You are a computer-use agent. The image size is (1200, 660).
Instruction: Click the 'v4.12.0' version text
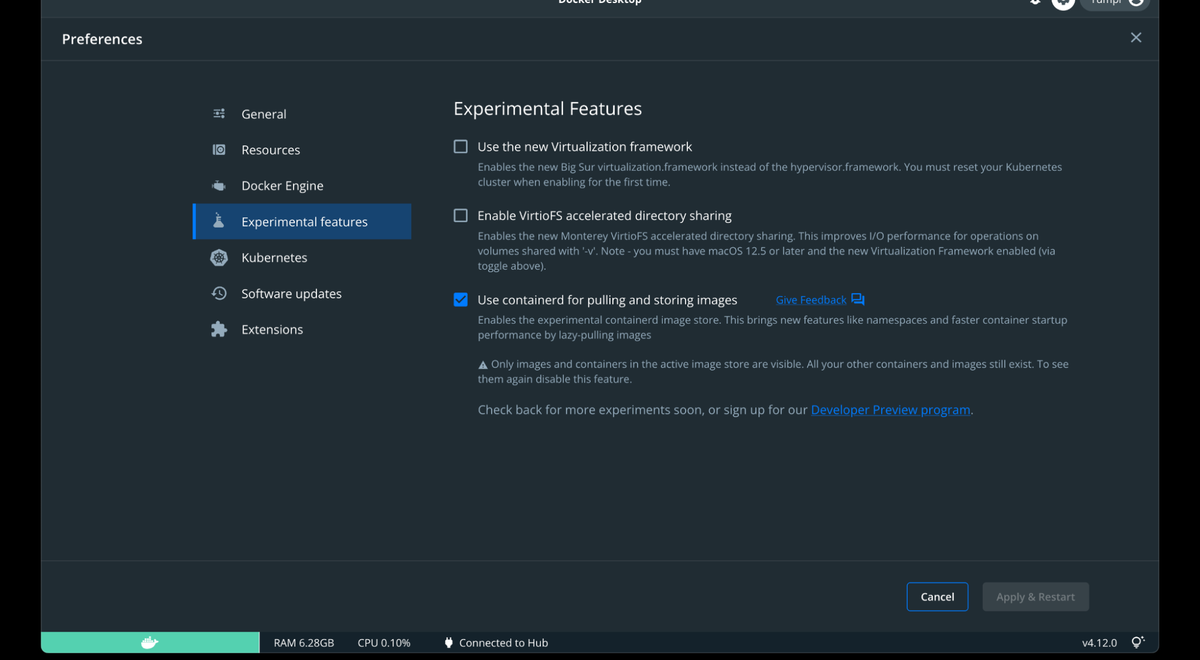tap(1099, 643)
